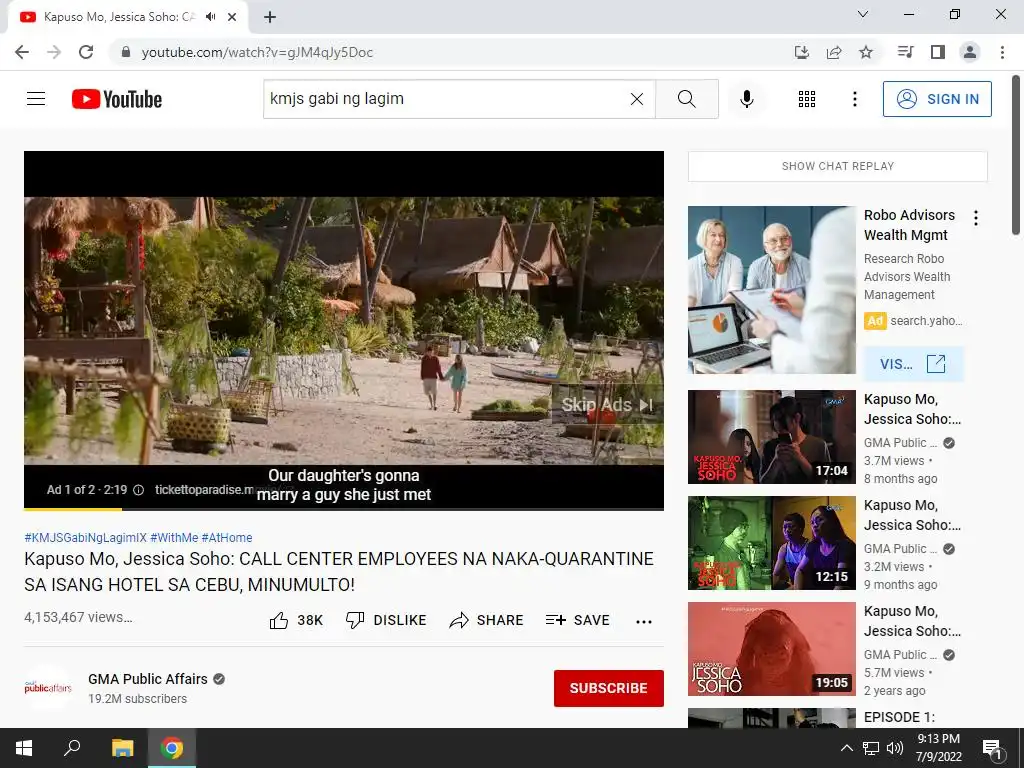Bookmark this page with the star icon
Screen dimensions: 1024x768
(x=865, y=52)
